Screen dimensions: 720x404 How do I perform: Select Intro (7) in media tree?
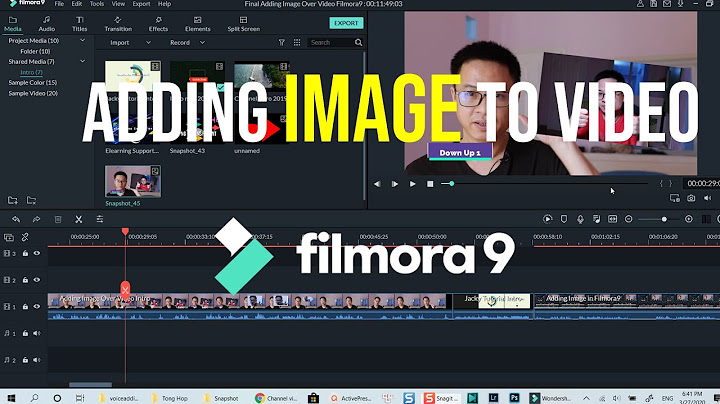point(31,72)
